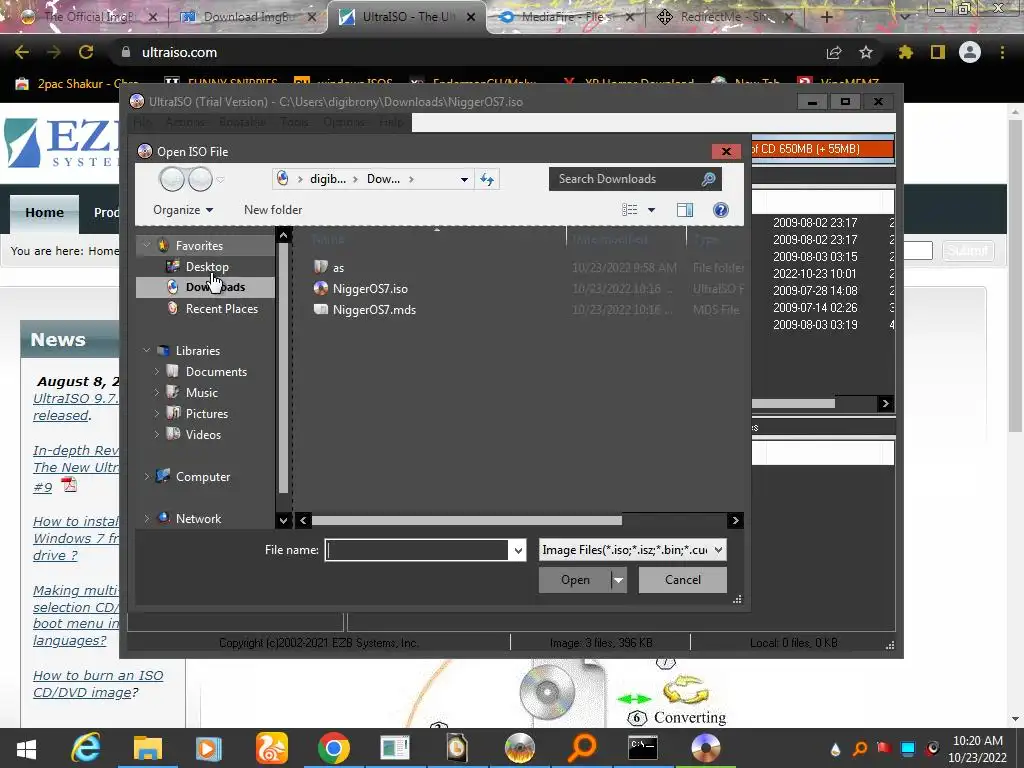Click the file list horizontal scrollbar
Image resolution: width=1024 pixels, height=768 pixels.
(x=468, y=520)
